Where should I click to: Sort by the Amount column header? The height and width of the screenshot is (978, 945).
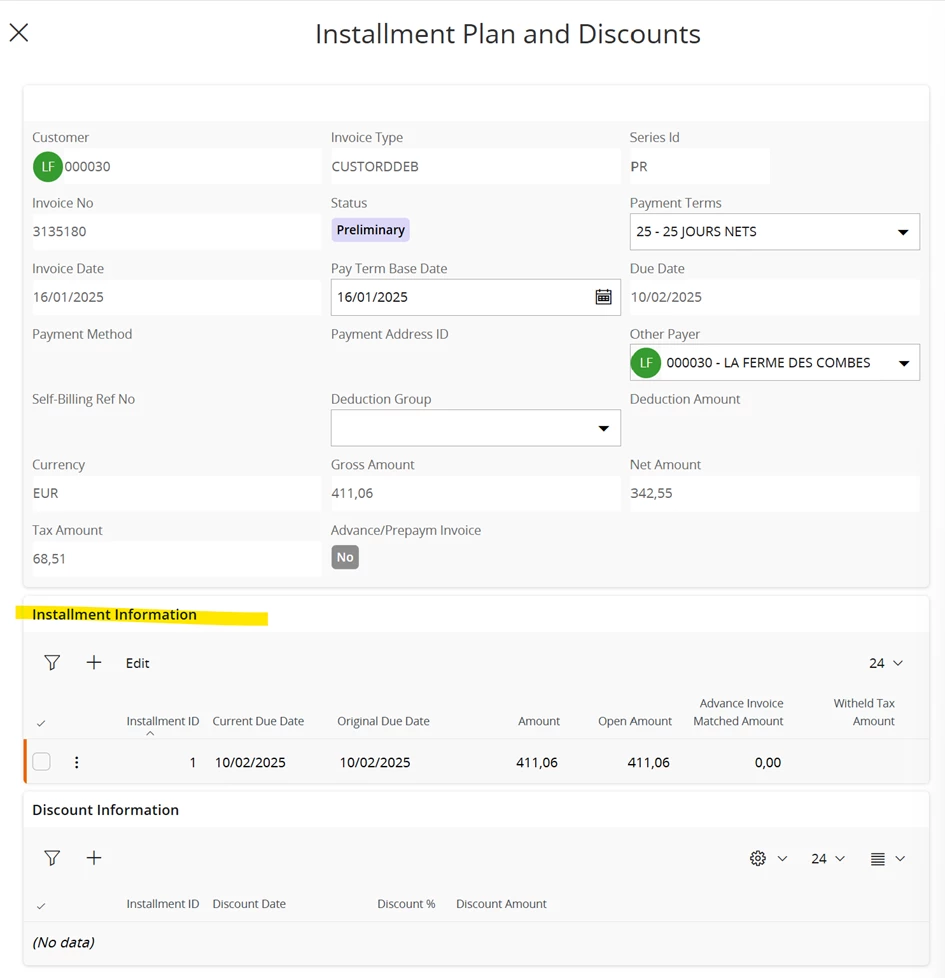[x=539, y=721]
